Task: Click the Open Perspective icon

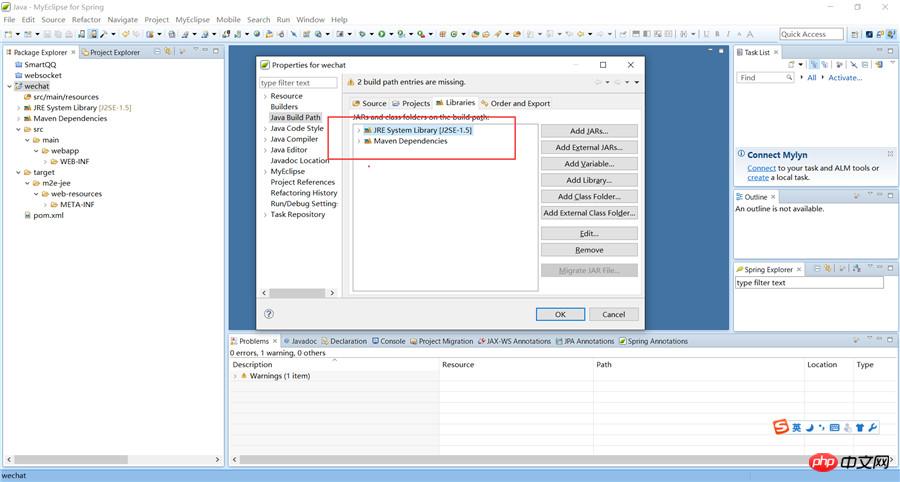Action: click(855, 34)
